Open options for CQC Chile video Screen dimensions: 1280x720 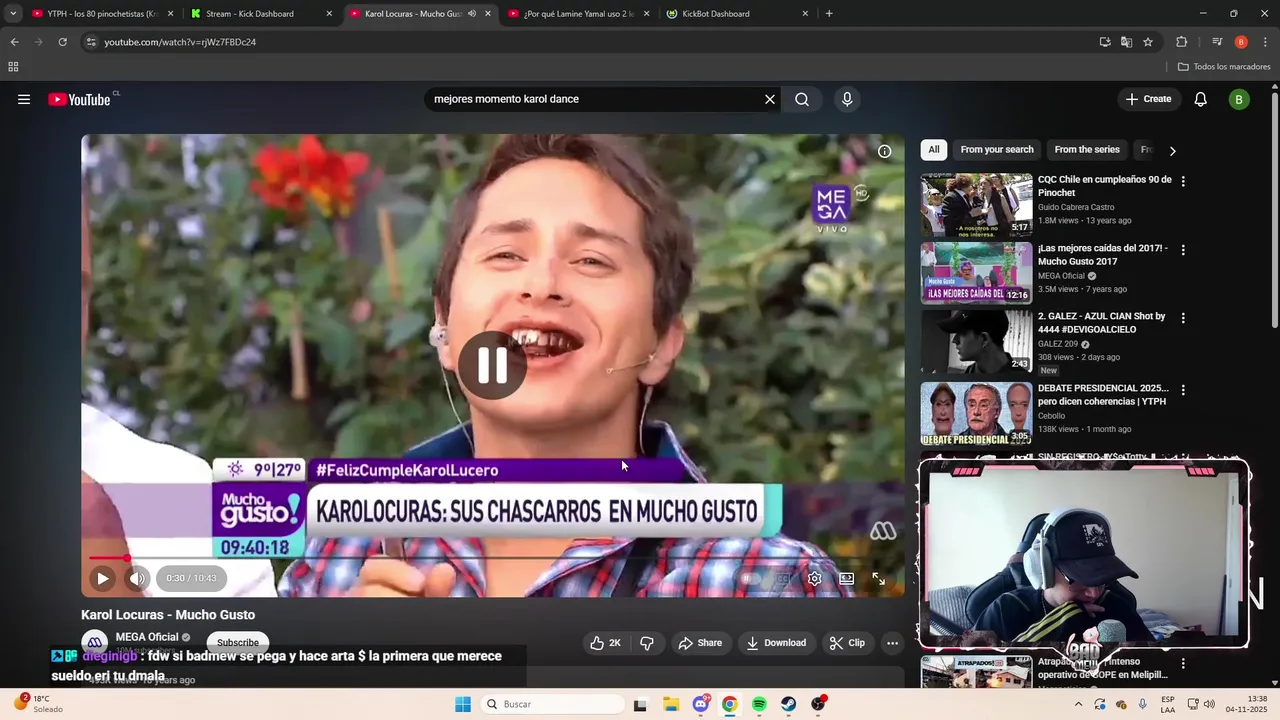[x=1183, y=182]
